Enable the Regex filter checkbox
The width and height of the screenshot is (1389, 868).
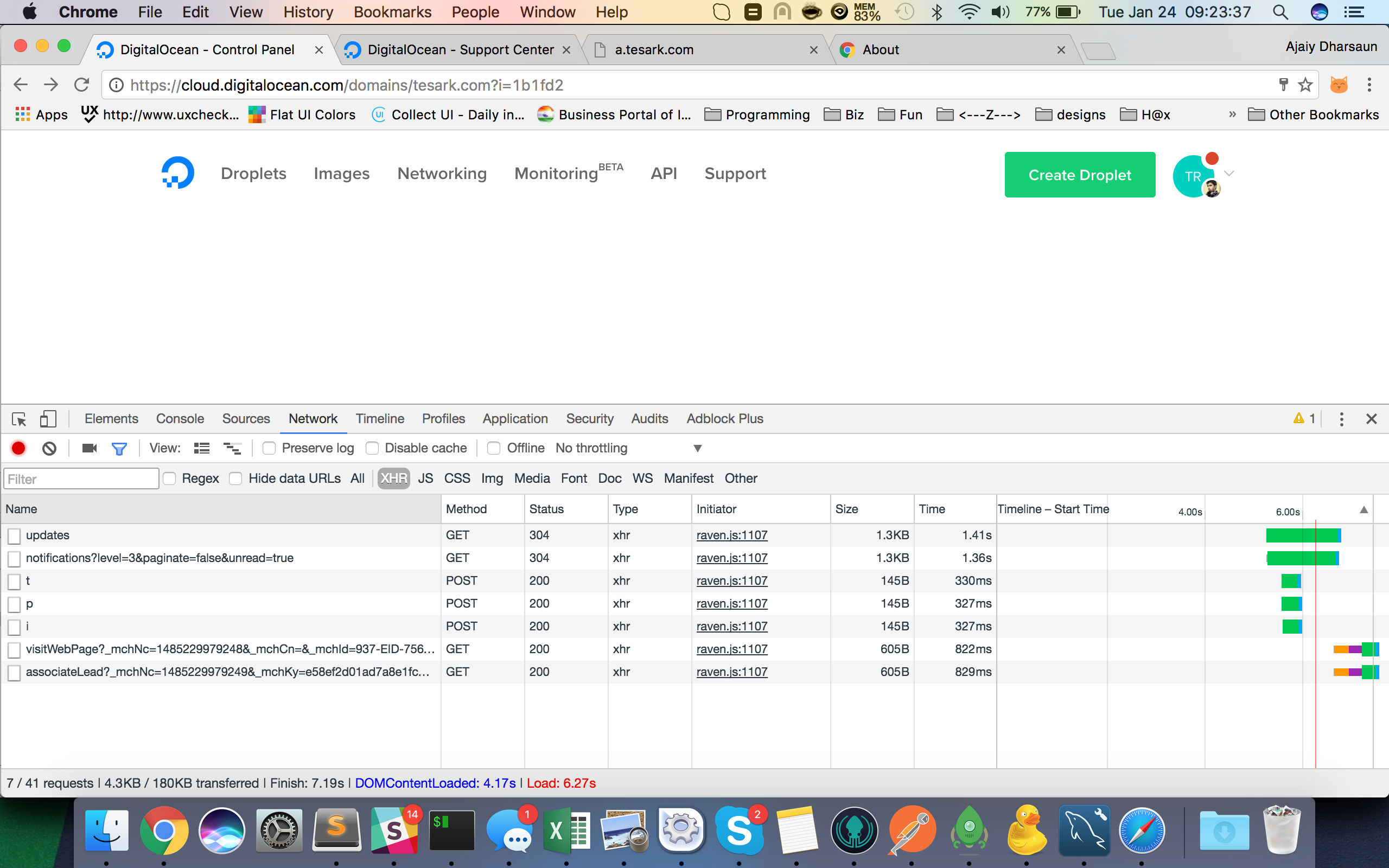point(169,479)
